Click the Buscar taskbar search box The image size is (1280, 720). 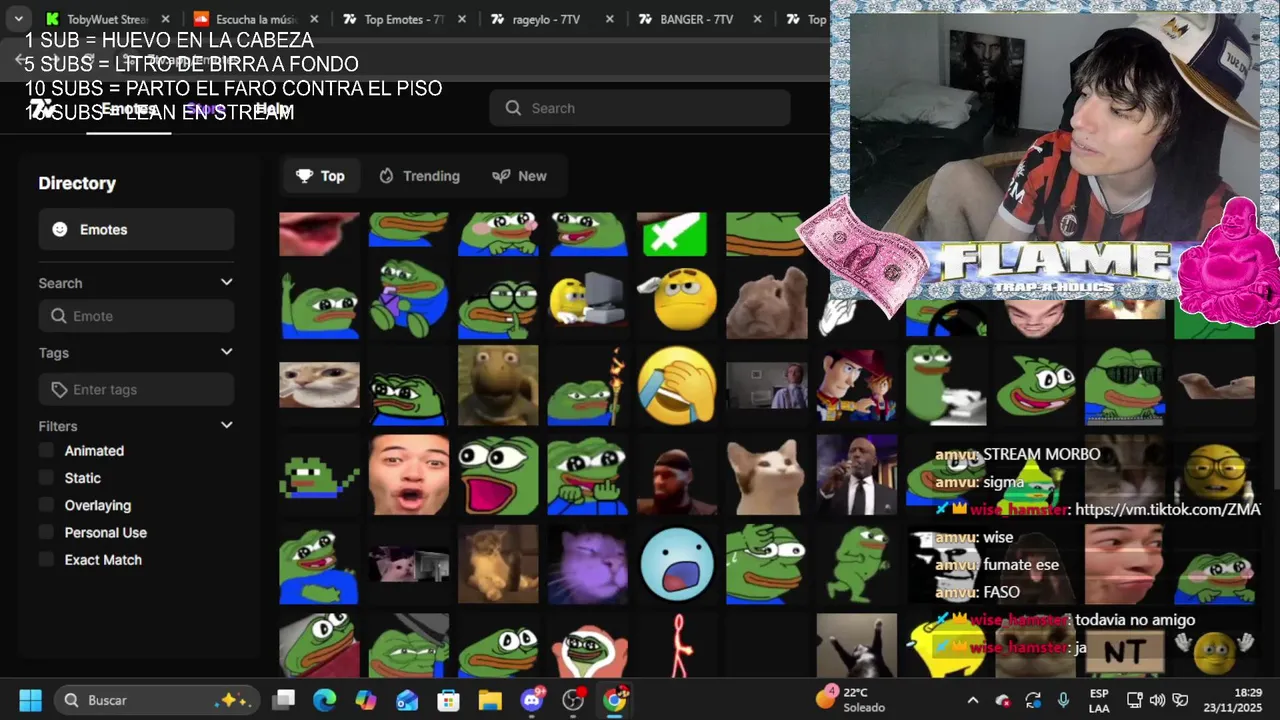click(157, 700)
